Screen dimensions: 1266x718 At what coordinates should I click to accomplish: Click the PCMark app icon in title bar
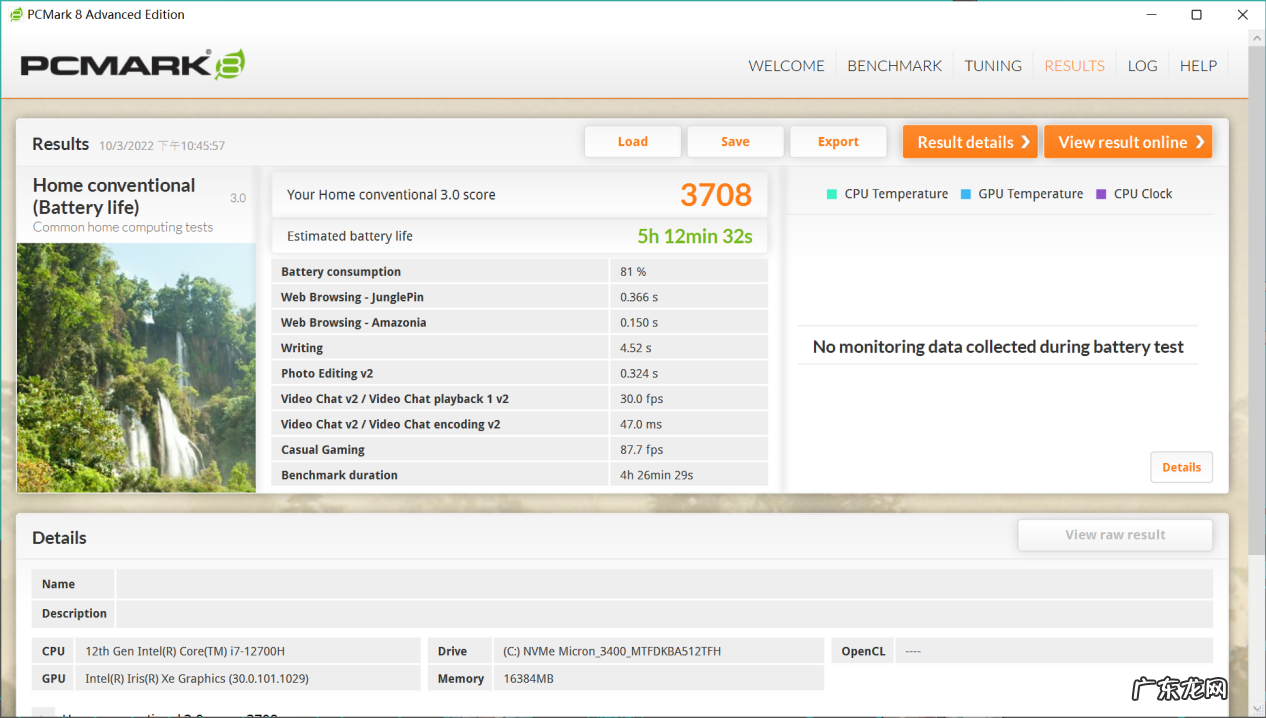pos(14,14)
